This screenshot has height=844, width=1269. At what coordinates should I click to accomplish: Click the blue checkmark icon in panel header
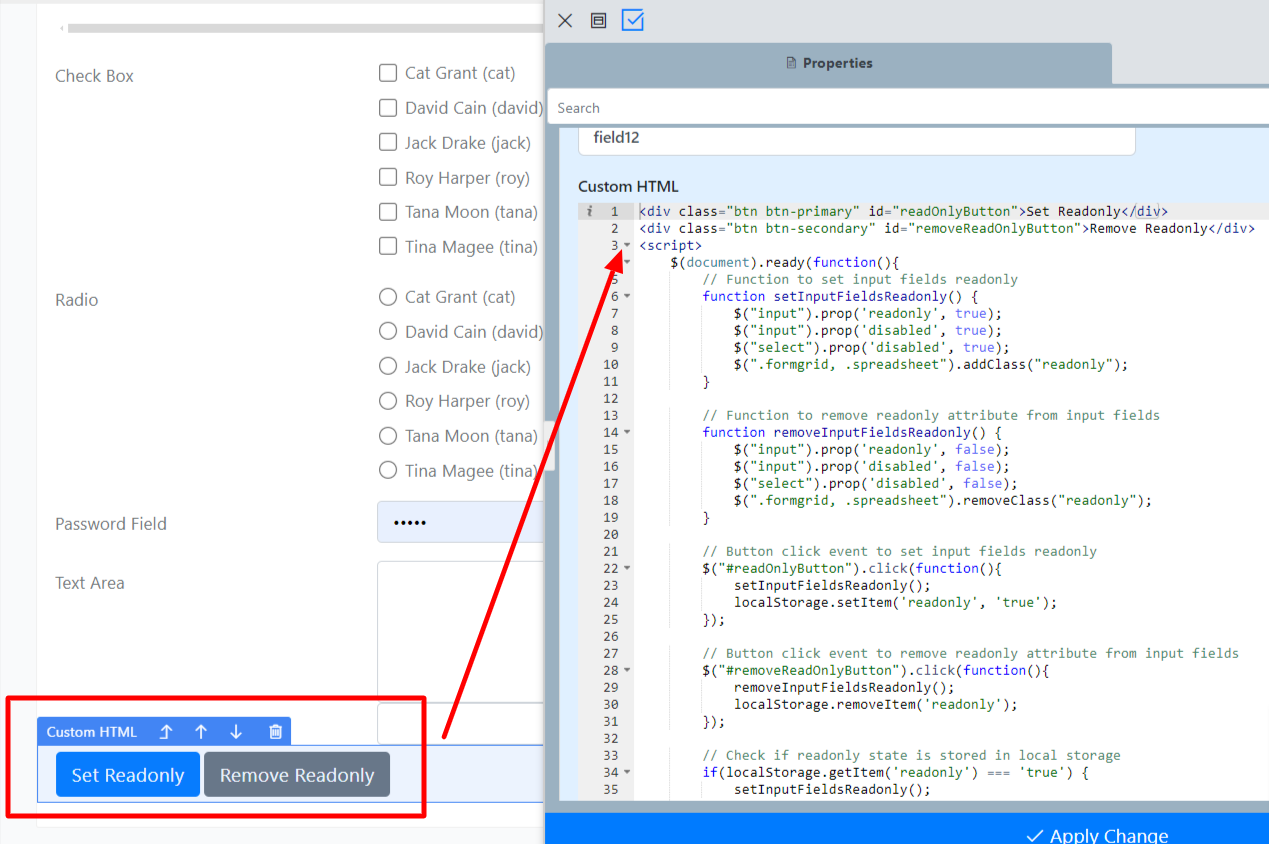click(x=632, y=20)
